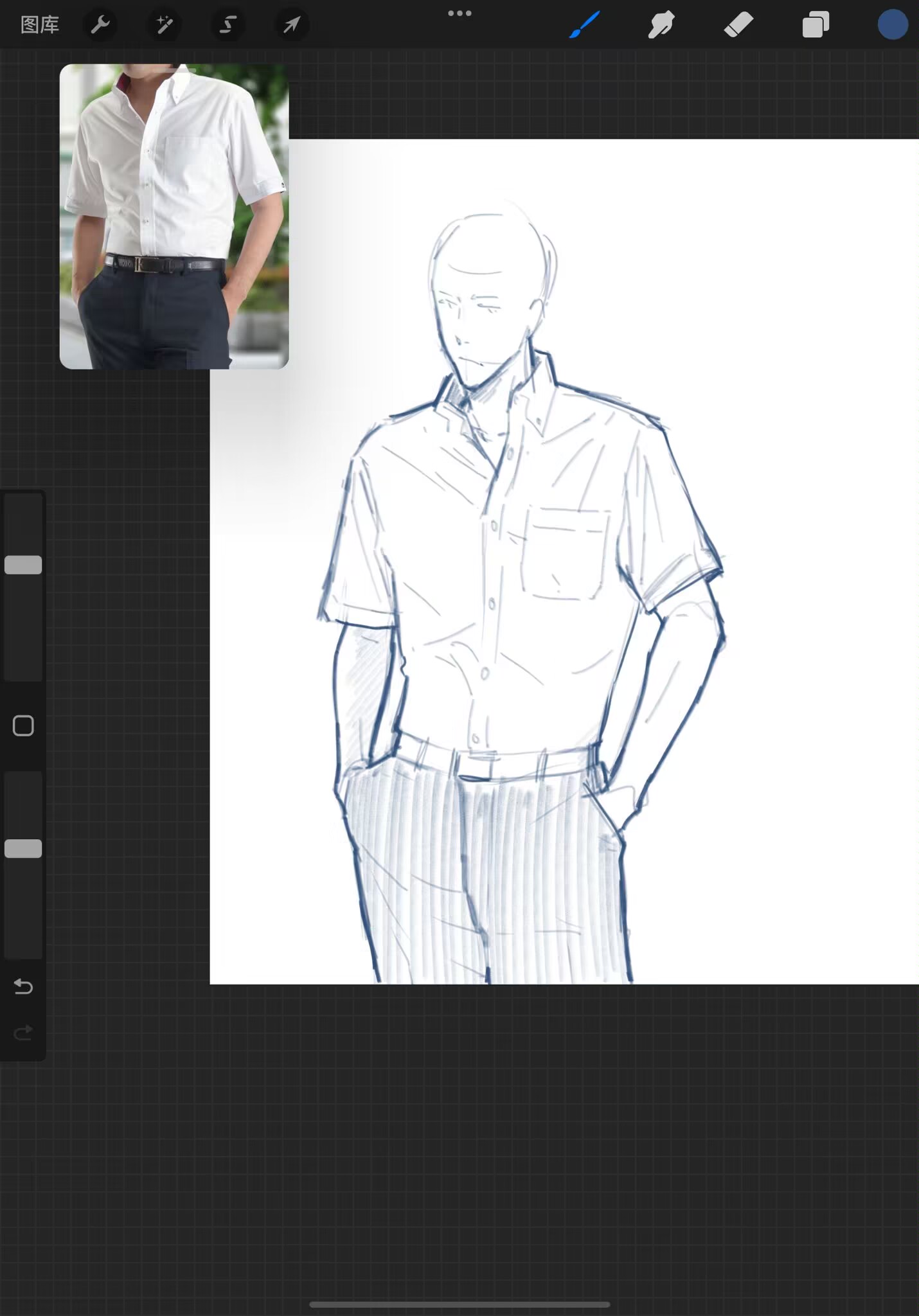Screen dimensions: 919x1316
Task: Open the blue color picker
Action: click(x=893, y=25)
